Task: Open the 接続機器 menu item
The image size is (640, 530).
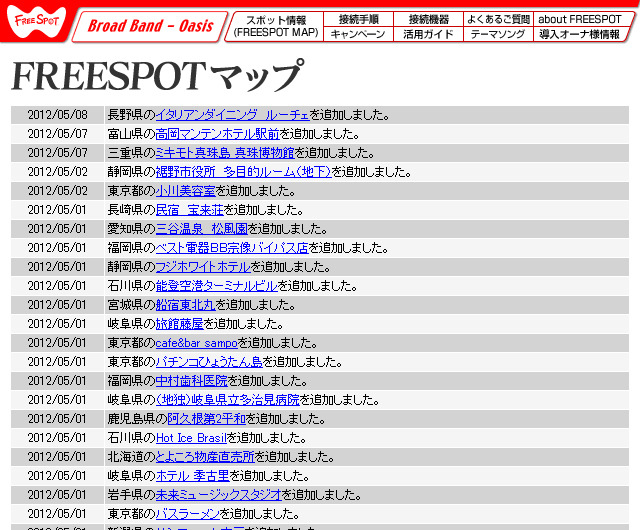Action: (429, 19)
